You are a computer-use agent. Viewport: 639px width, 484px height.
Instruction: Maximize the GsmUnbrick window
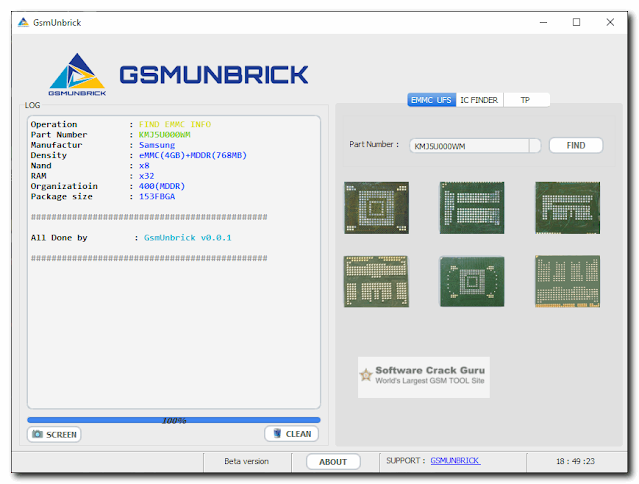pos(576,22)
